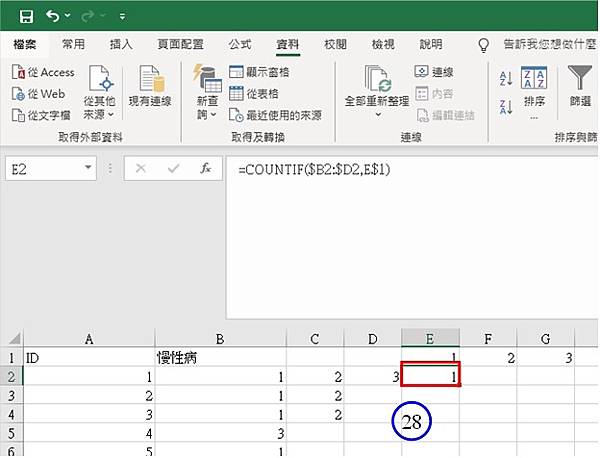Switch to the 插入 tab
Screen dimensions: 600x458
click(121, 44)
